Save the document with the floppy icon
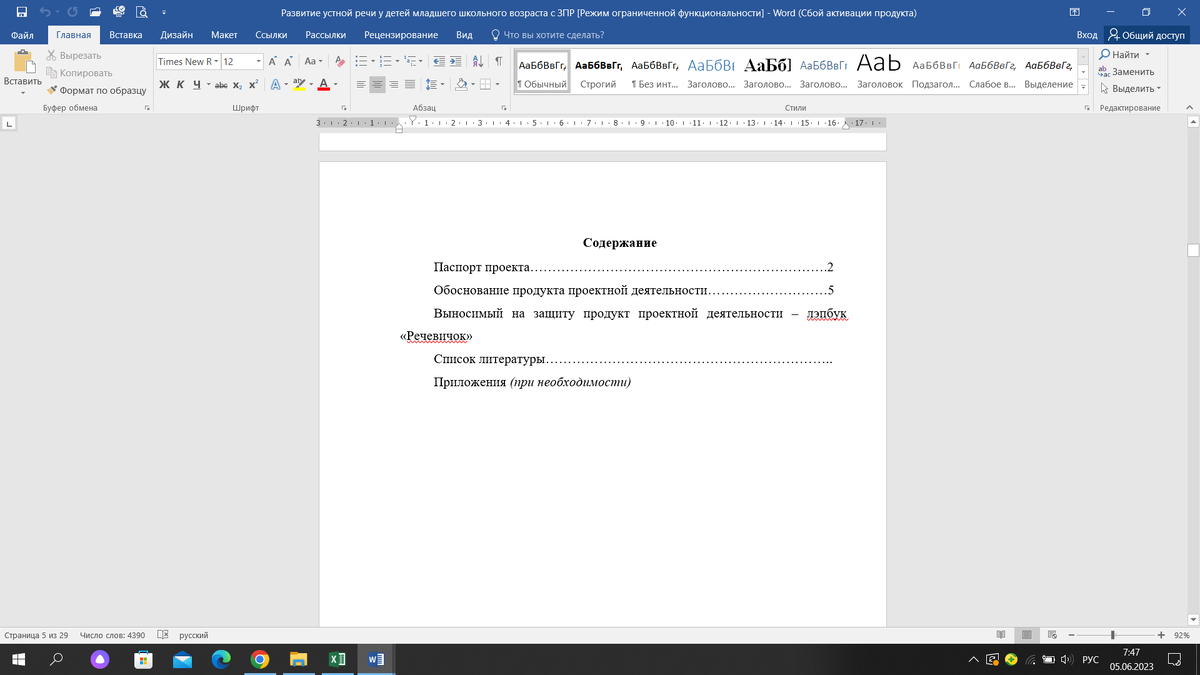1200x675 pixels. pos(21,12)
